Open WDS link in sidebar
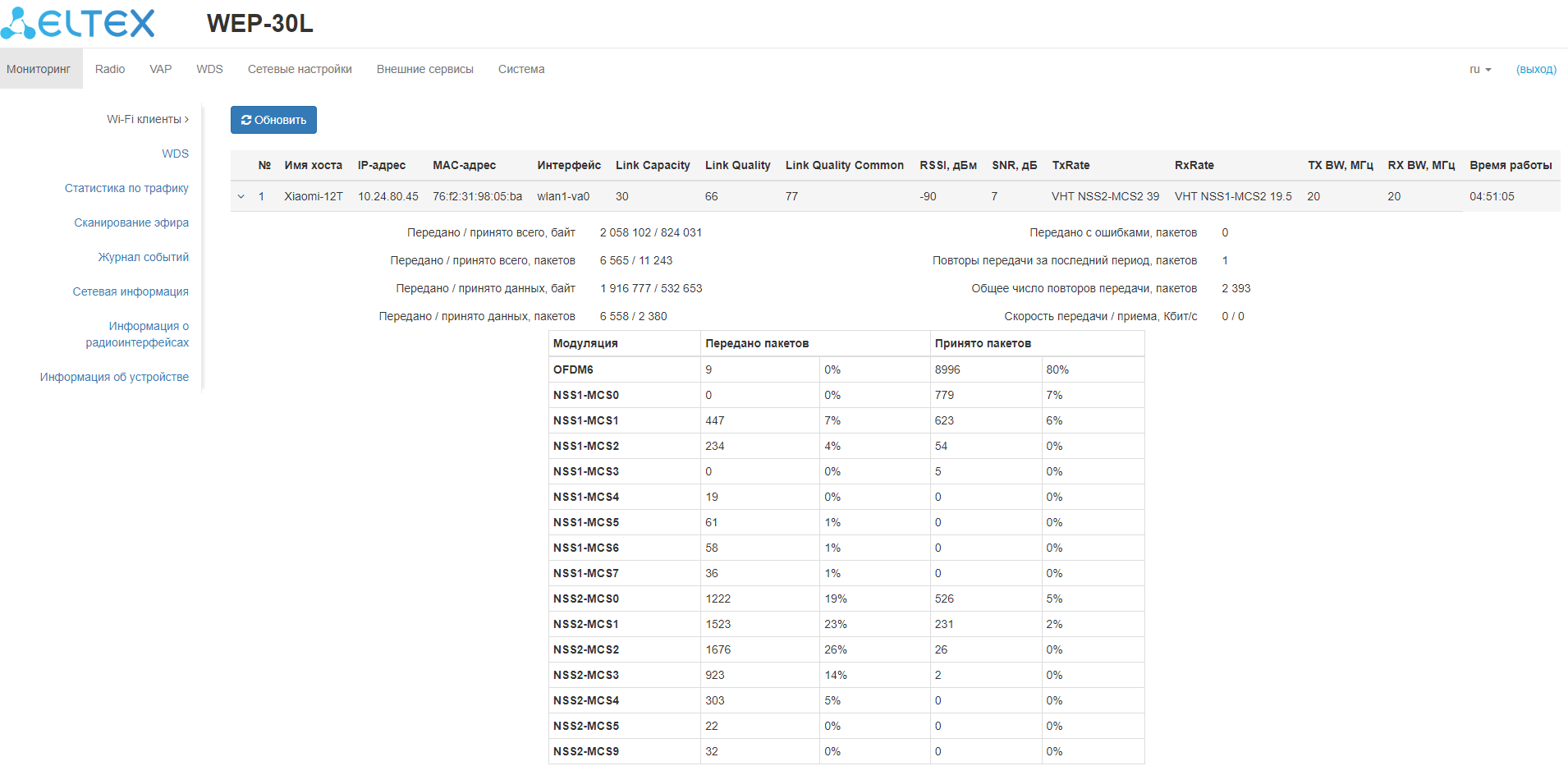The height and width of the screenshot is (766, 1568). [x=175, y=154]
